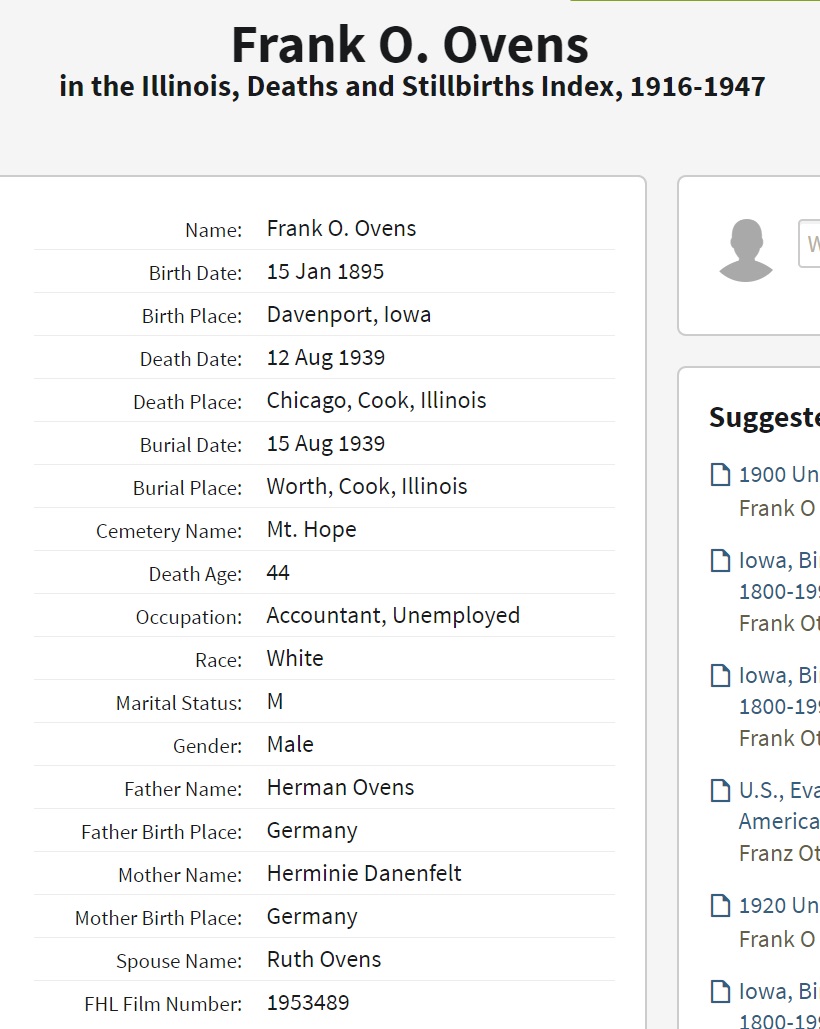Image resolution: width=820 pixels, height=1029 pixels.
Task: Click the document icon beside first Iowa record
Action: [720, 561]
